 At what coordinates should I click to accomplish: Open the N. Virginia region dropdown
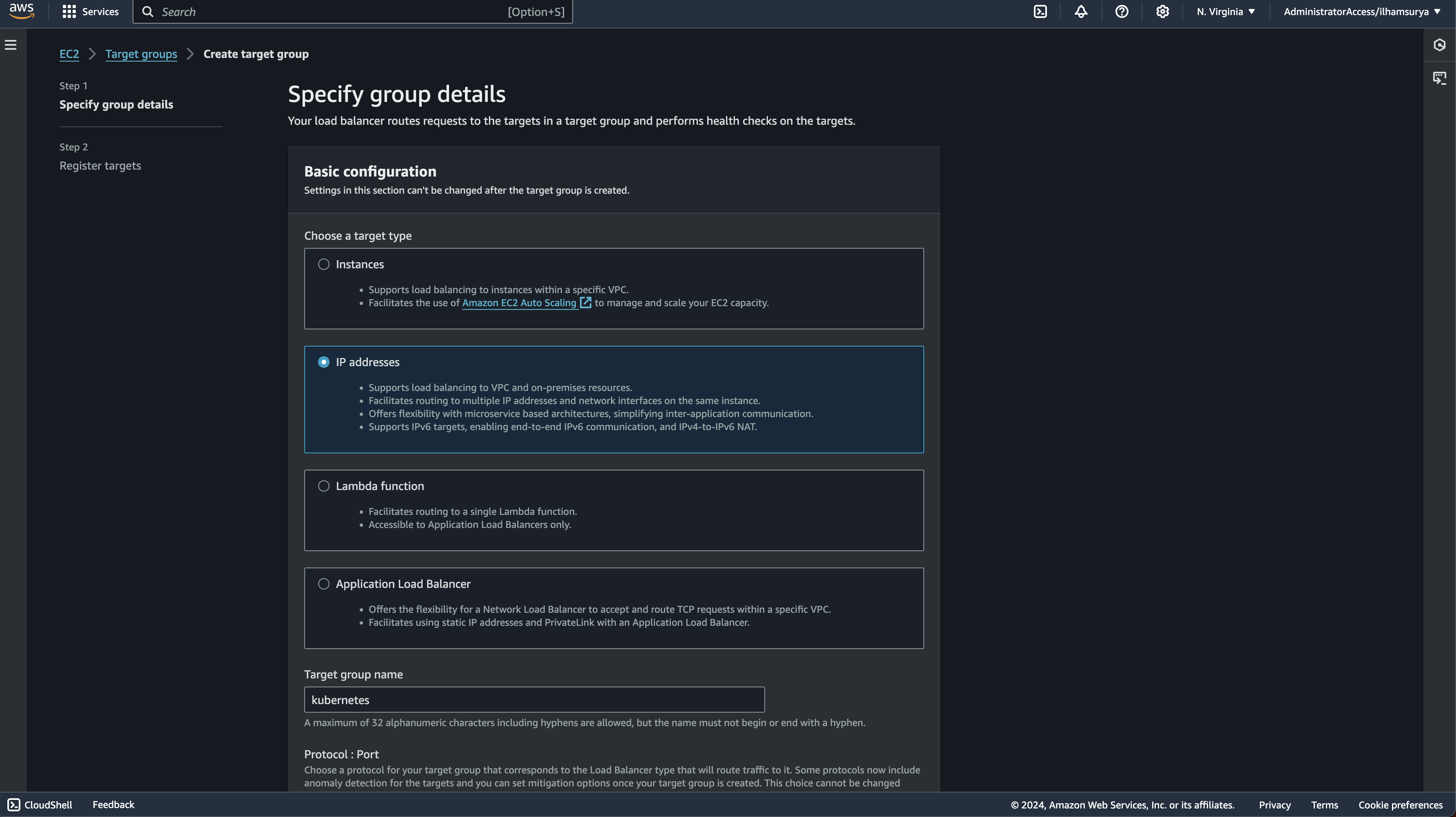1226,12
